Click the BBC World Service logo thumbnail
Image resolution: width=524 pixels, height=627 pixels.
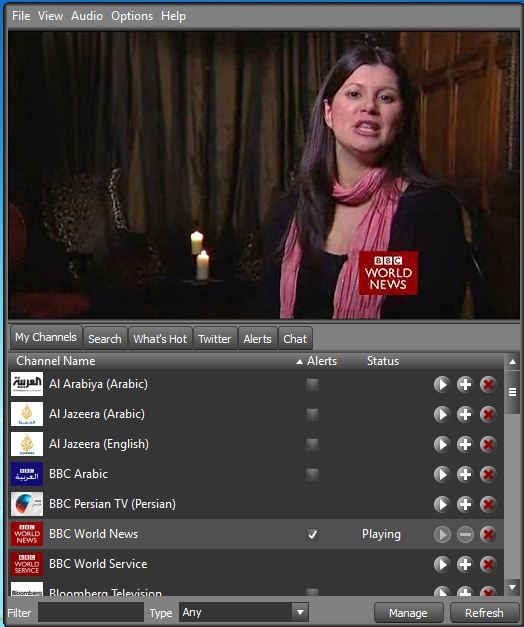tap(27, 564)
